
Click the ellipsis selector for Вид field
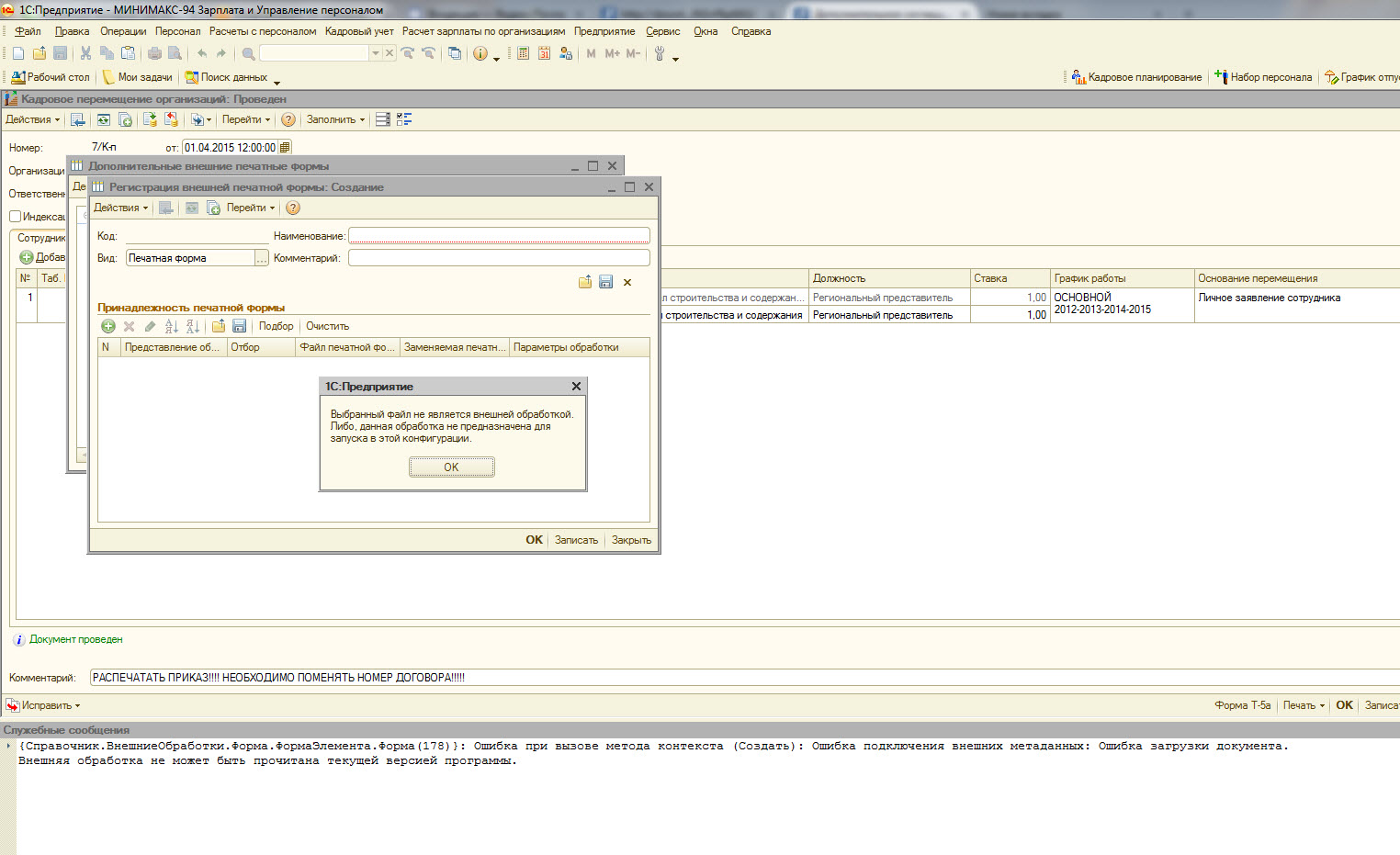(x=262, y=258)
